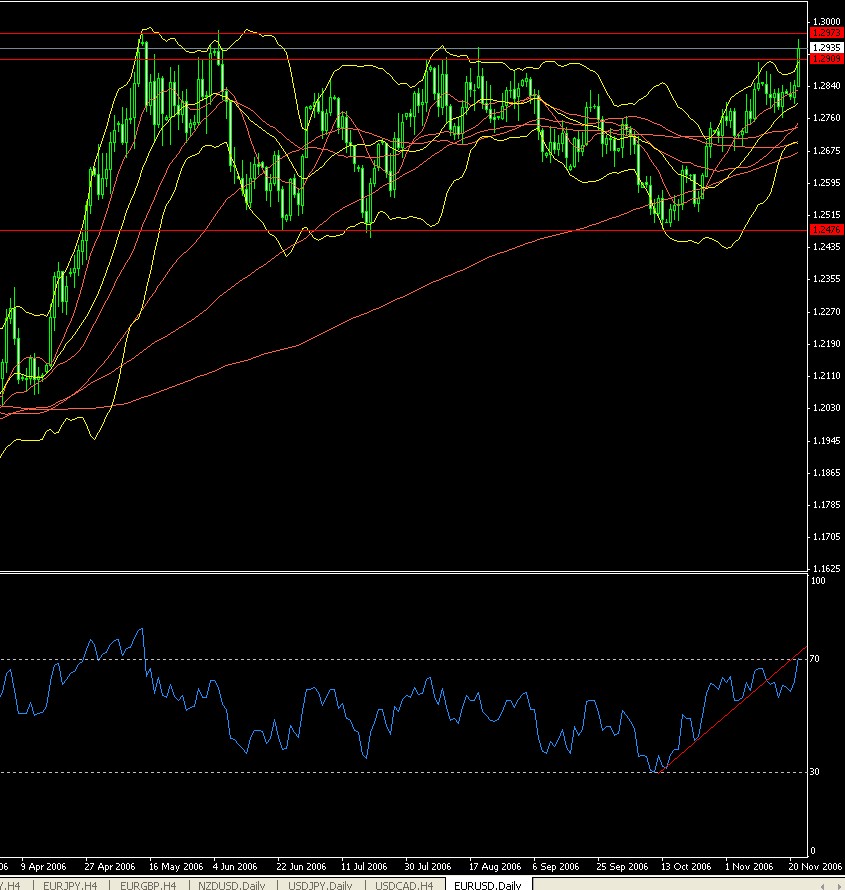Select the USDCAD.H4 chart tab
This screenshot has height=890, width=845.
[404, 885]
